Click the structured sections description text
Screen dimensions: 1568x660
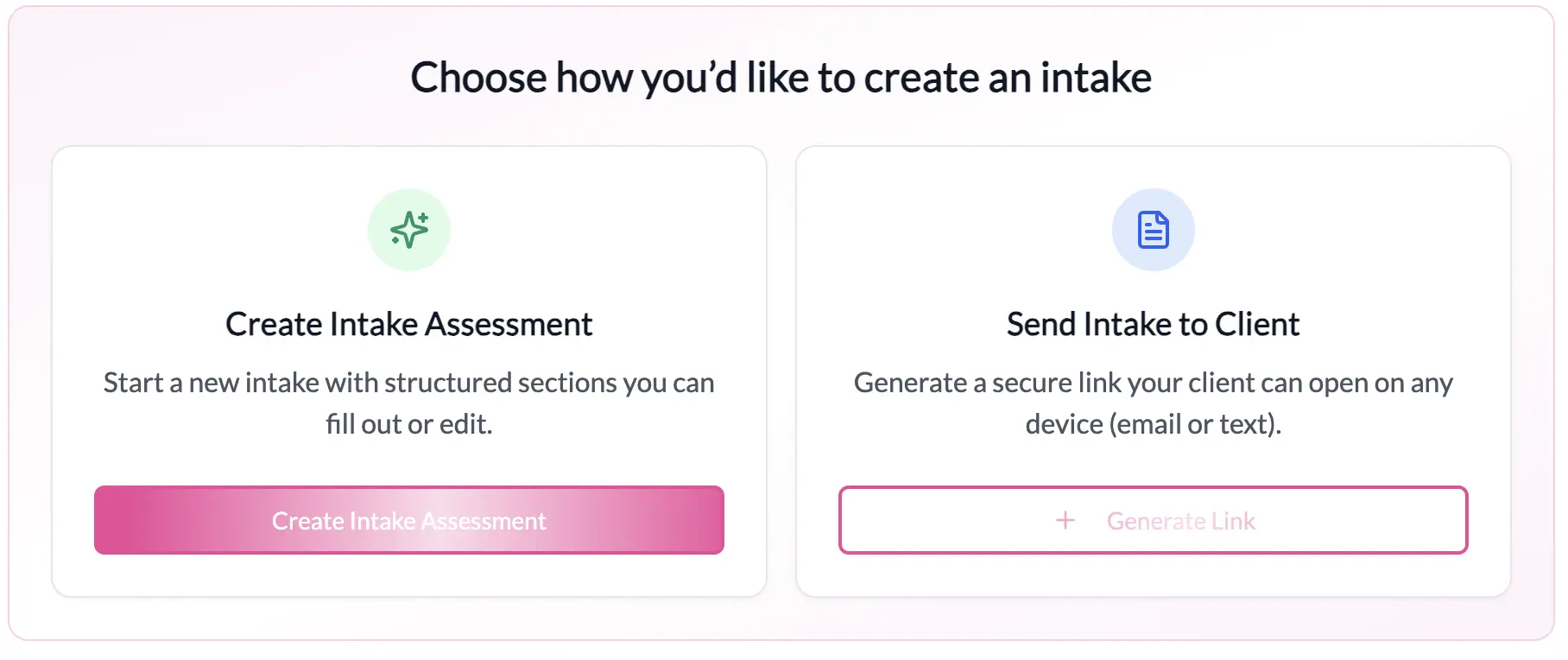408,403
